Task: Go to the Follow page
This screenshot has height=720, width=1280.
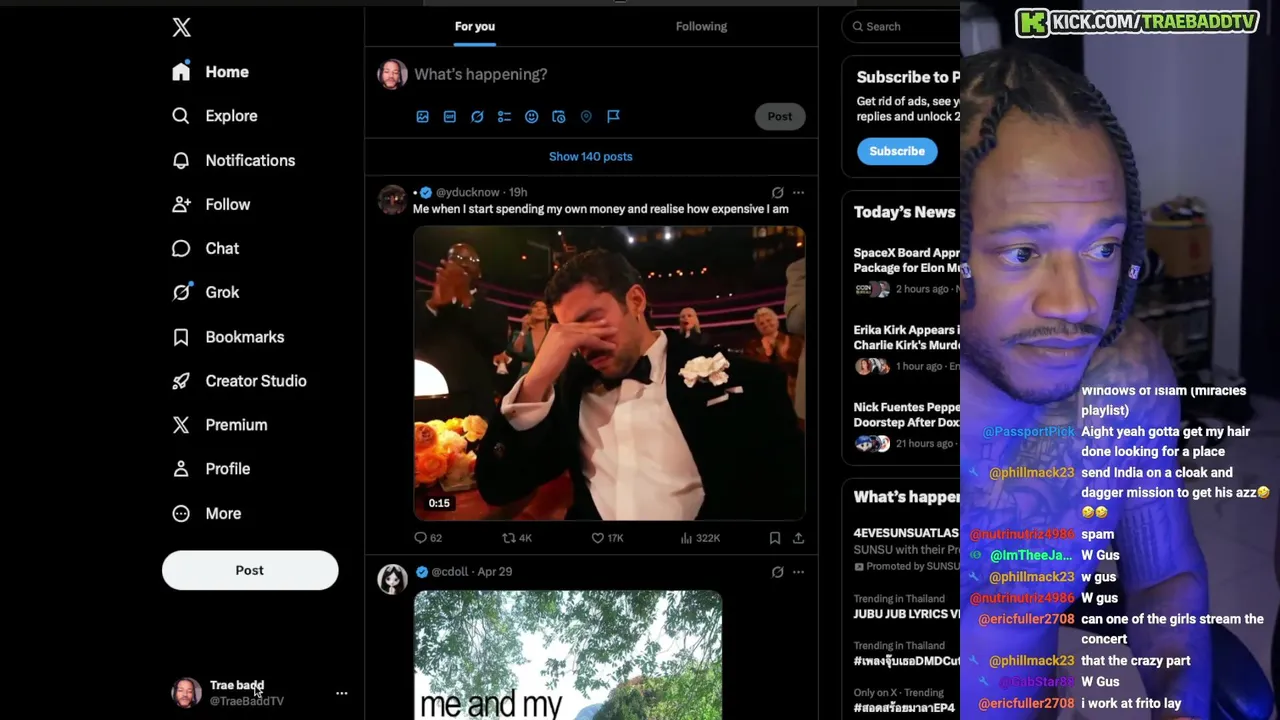Action: (x=211, y=204)
